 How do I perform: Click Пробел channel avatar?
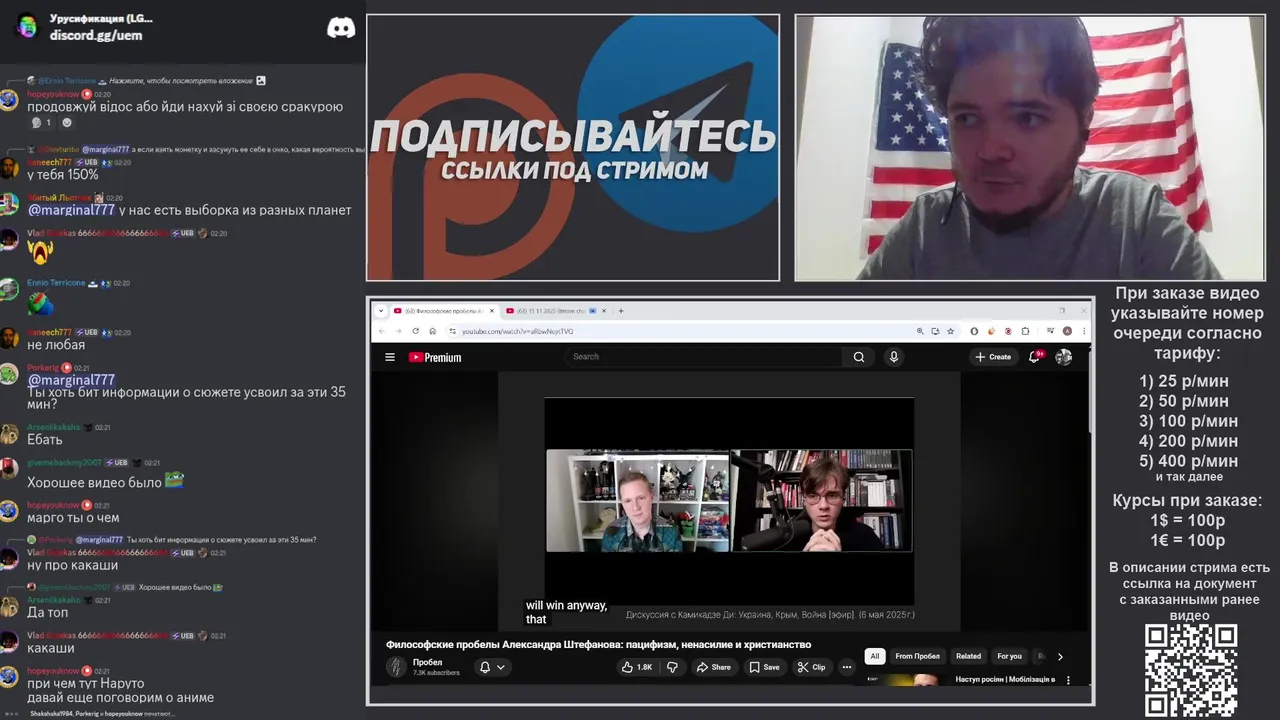coord(396,667)
